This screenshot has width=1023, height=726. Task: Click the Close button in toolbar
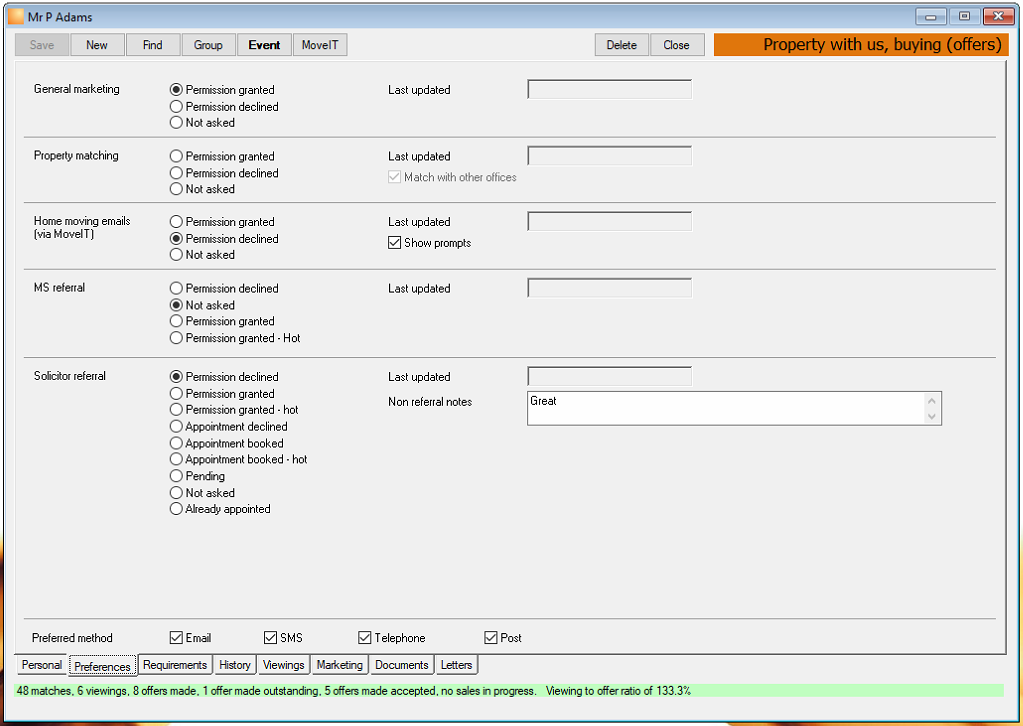[677, 45]
